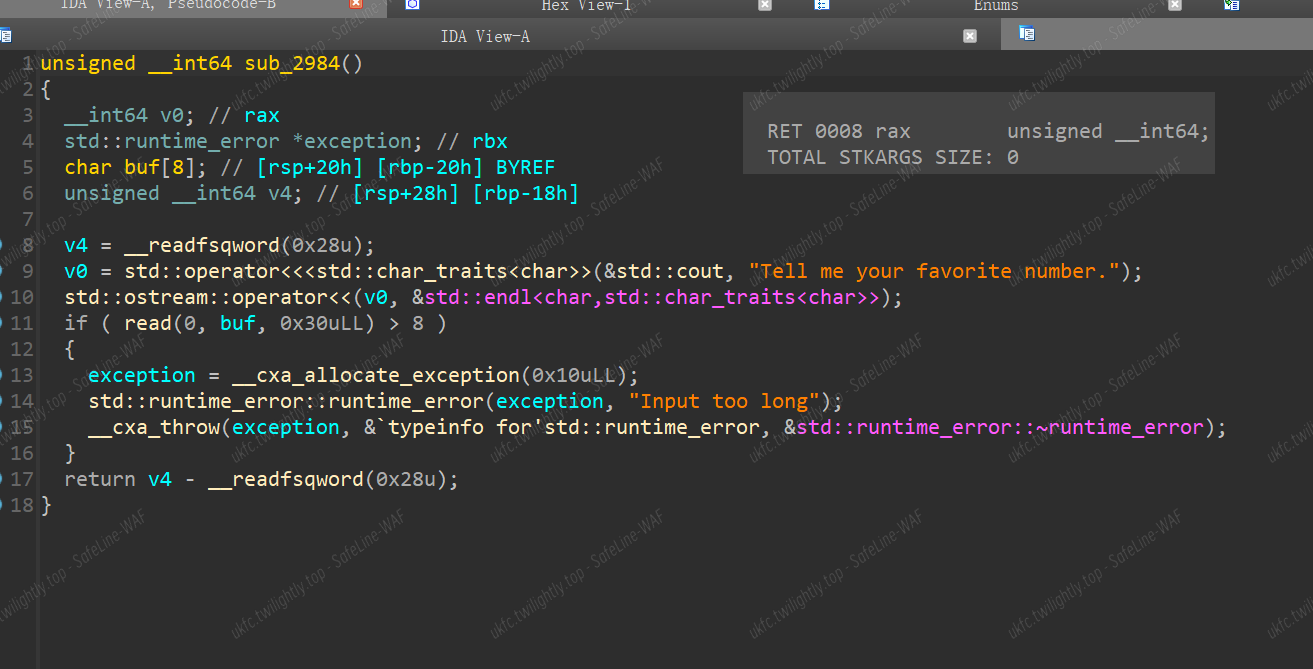Toggle the breakpoint dot on line 17
This screenshot has width=1313, height=669.
click(3, 479)
